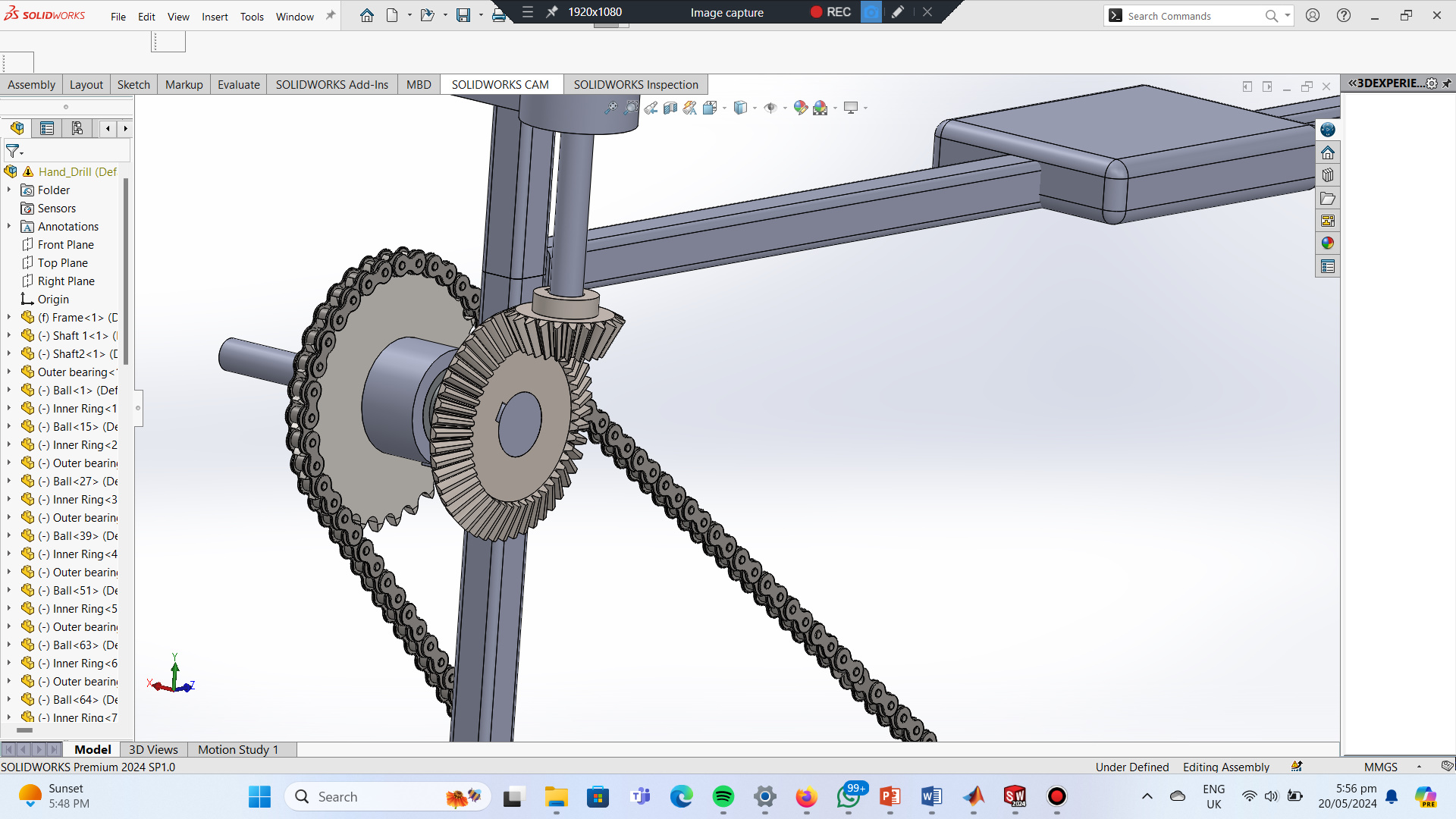The image size is (1456, 819).
Task: Toggle the REC recording button
Action: coord(830,12)
